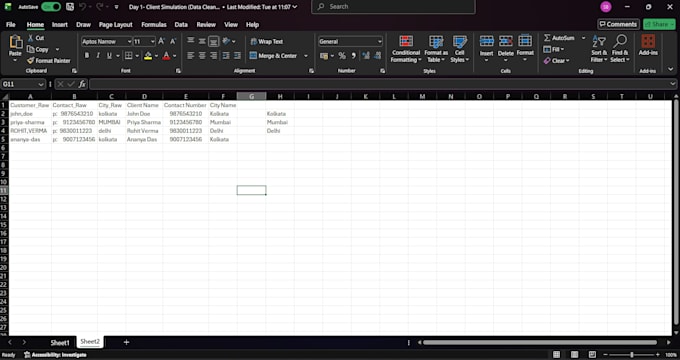The height and width of the screenshot is (360, 680).
Task: Collapse the ribbon with the chevron
Action: coord(670,69)
